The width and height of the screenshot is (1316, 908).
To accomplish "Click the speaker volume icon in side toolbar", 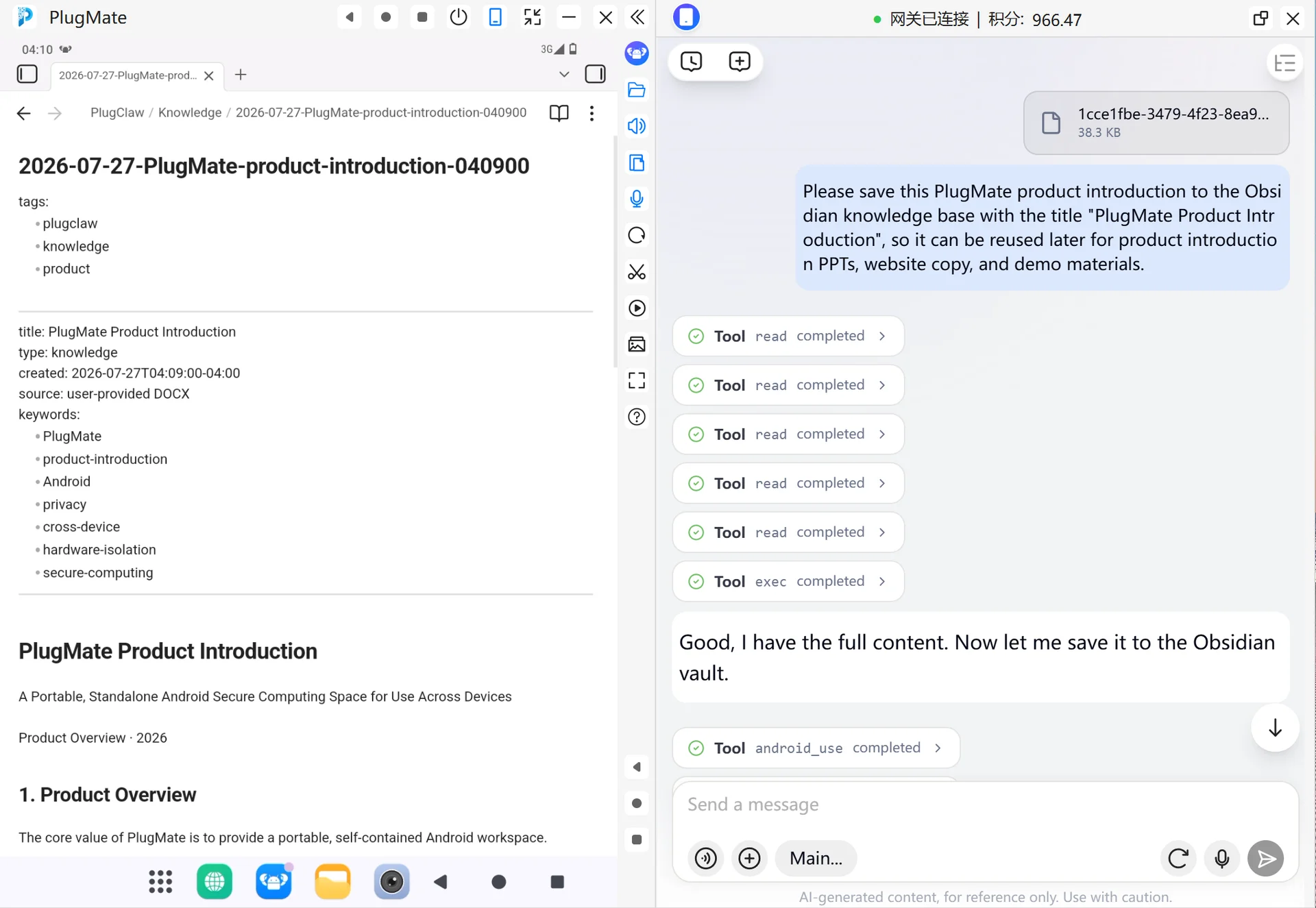I will click(637, 126).
